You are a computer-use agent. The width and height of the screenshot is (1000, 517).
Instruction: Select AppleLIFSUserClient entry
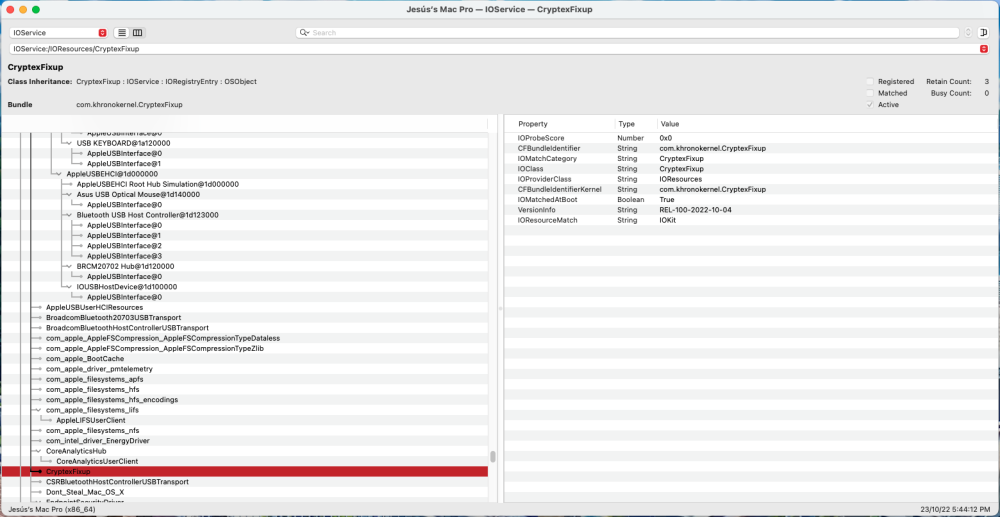(x=91, y=420)
